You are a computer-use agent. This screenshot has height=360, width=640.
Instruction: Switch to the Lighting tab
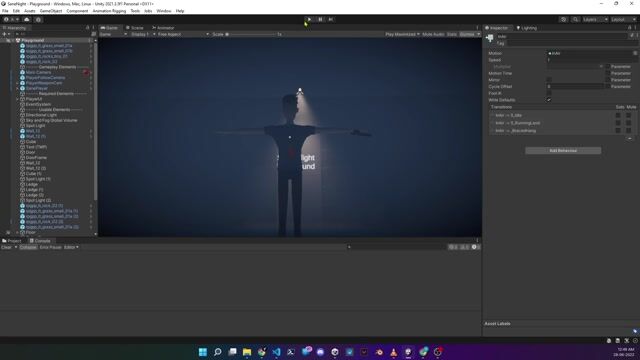[527, 28]
